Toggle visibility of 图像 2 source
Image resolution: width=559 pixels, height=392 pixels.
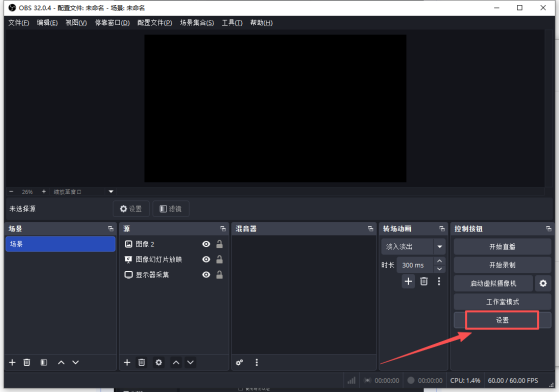206,244
